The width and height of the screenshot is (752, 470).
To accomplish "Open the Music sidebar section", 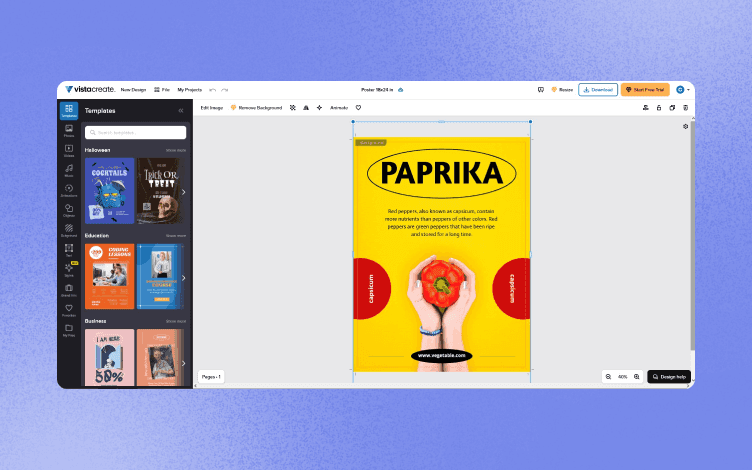I will tap(69, 171).
